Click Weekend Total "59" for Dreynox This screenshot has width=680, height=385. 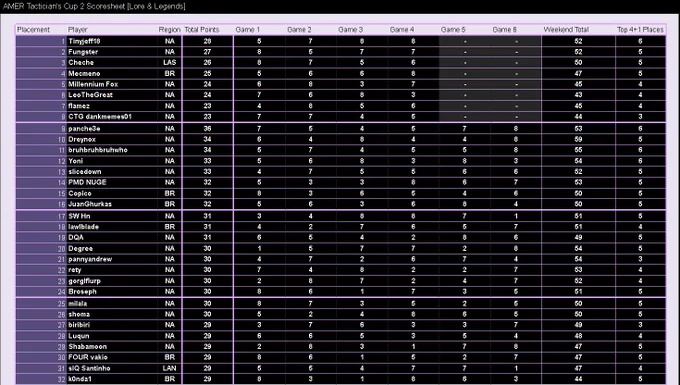[x=578, y=140]
